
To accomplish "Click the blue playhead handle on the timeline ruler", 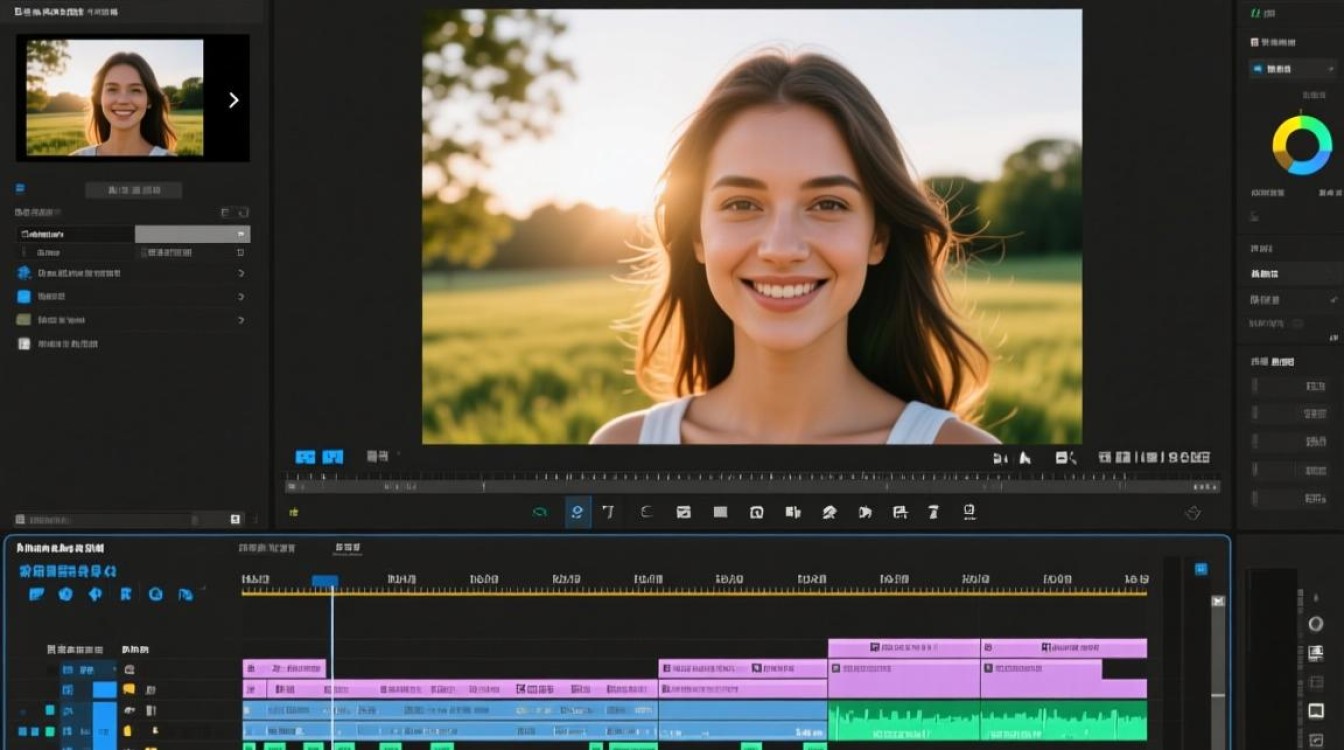I will [325, 581].
